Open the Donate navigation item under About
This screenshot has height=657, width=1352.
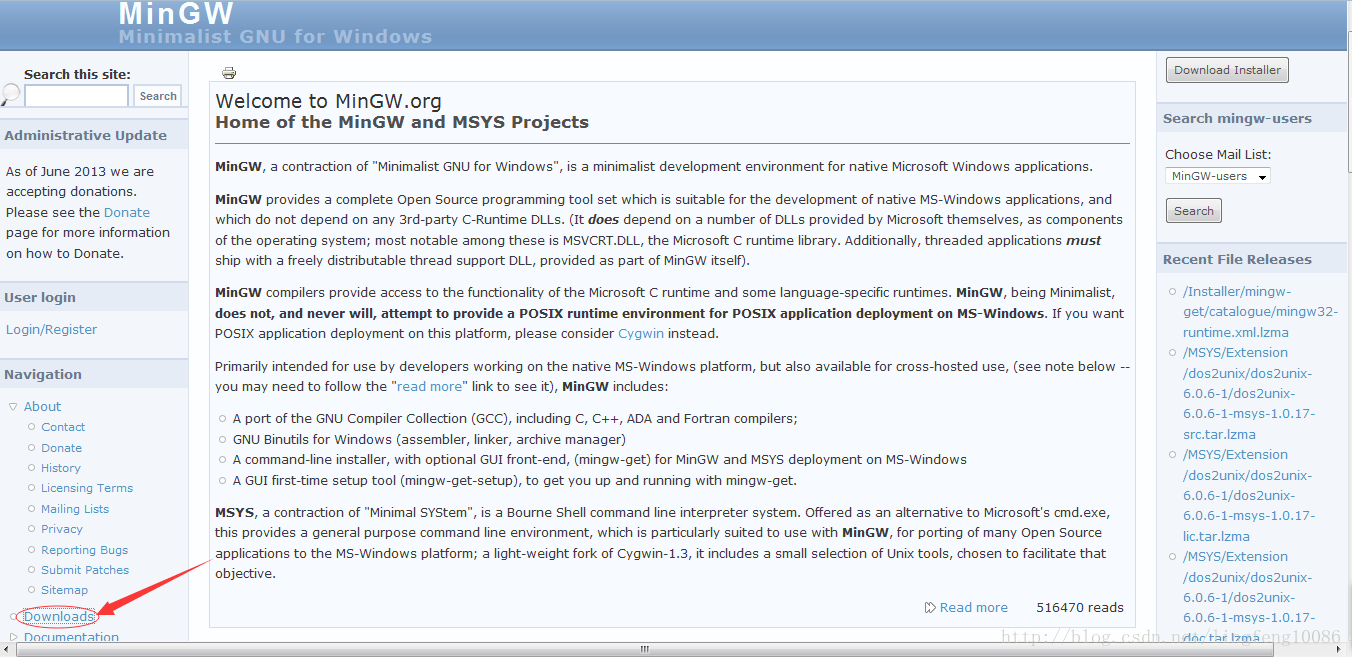pyautogui.click(x=61, y=448)
